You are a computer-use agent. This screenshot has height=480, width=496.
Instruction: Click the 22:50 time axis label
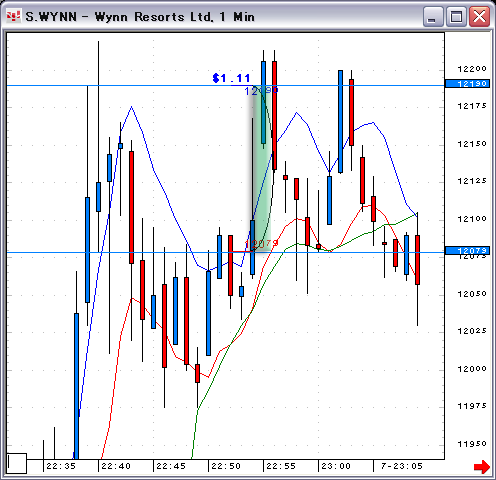click(x=226, y=466)
